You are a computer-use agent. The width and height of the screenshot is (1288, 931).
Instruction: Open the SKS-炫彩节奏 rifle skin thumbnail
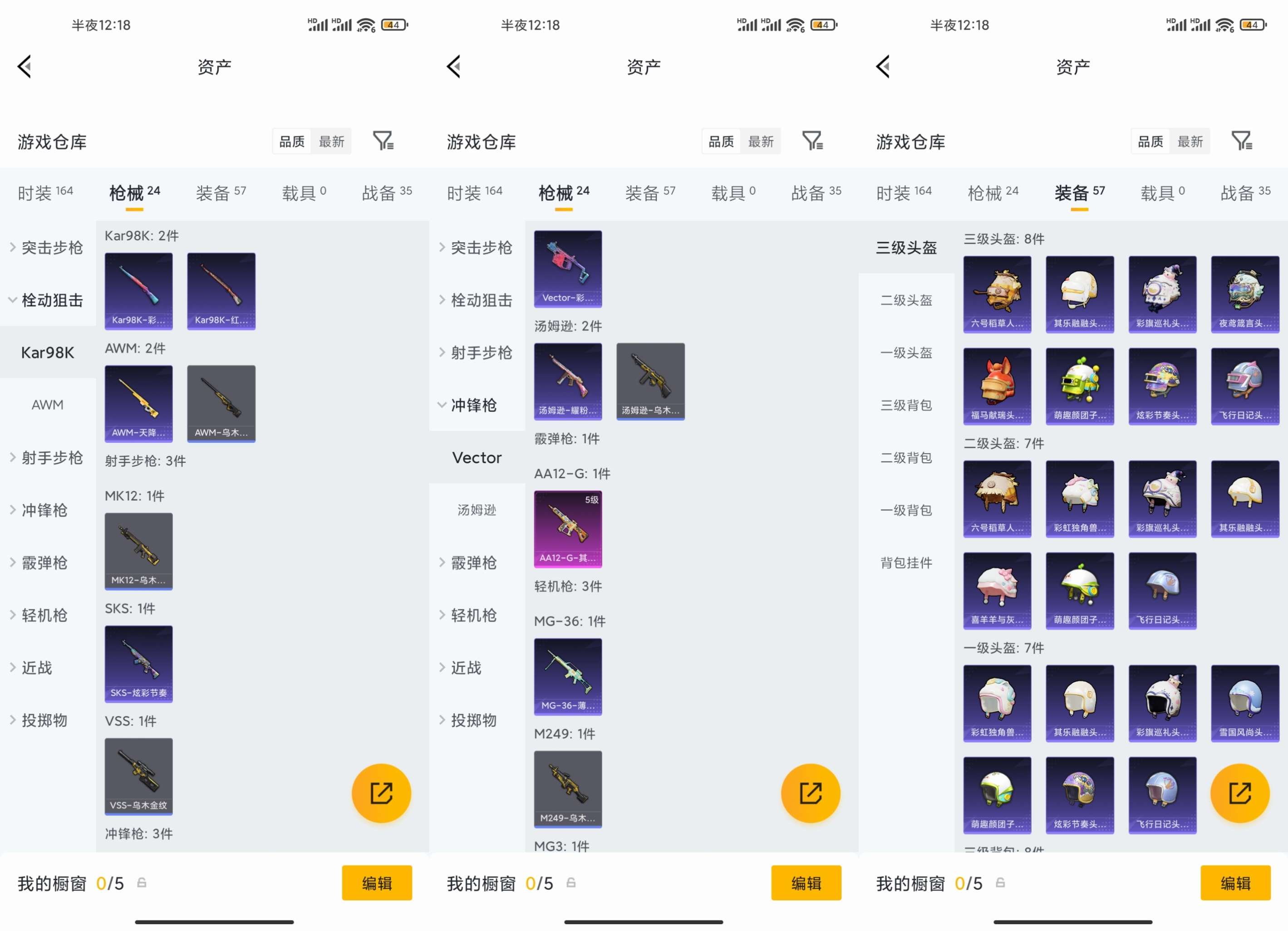[x=138, y=664]
